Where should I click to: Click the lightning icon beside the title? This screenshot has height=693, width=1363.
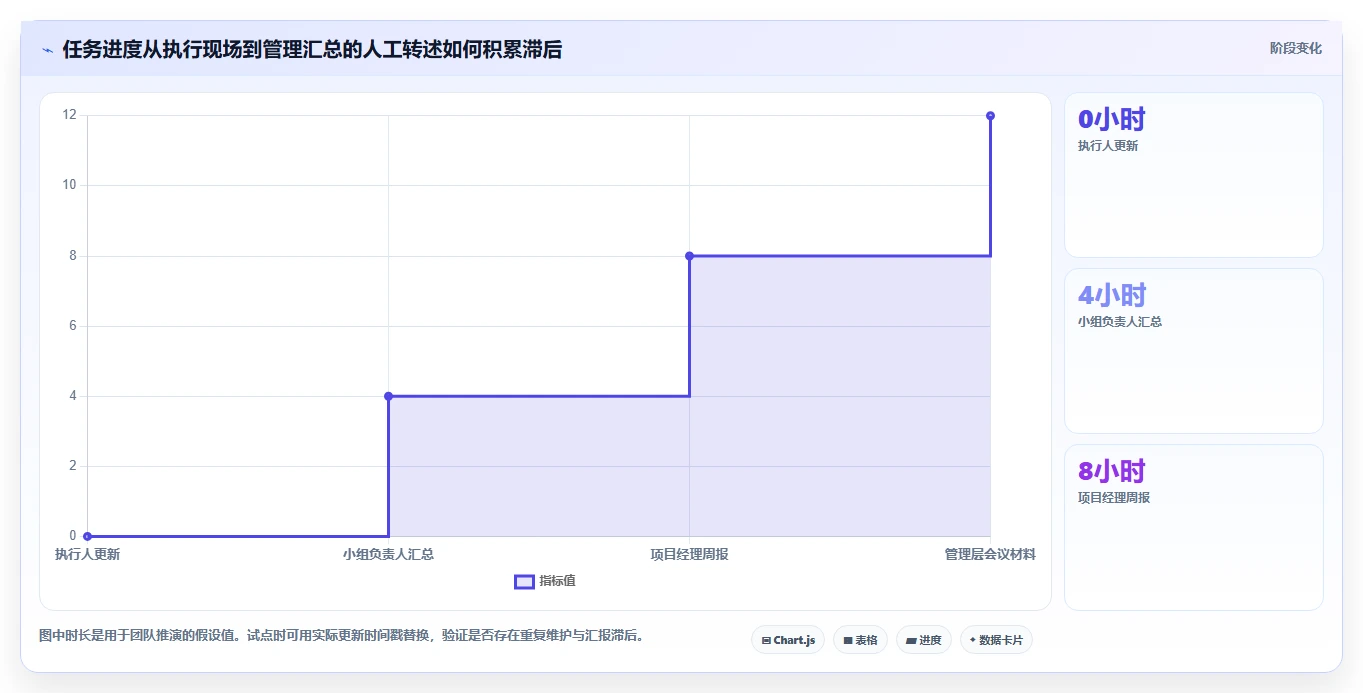click(x=47, y=50)
